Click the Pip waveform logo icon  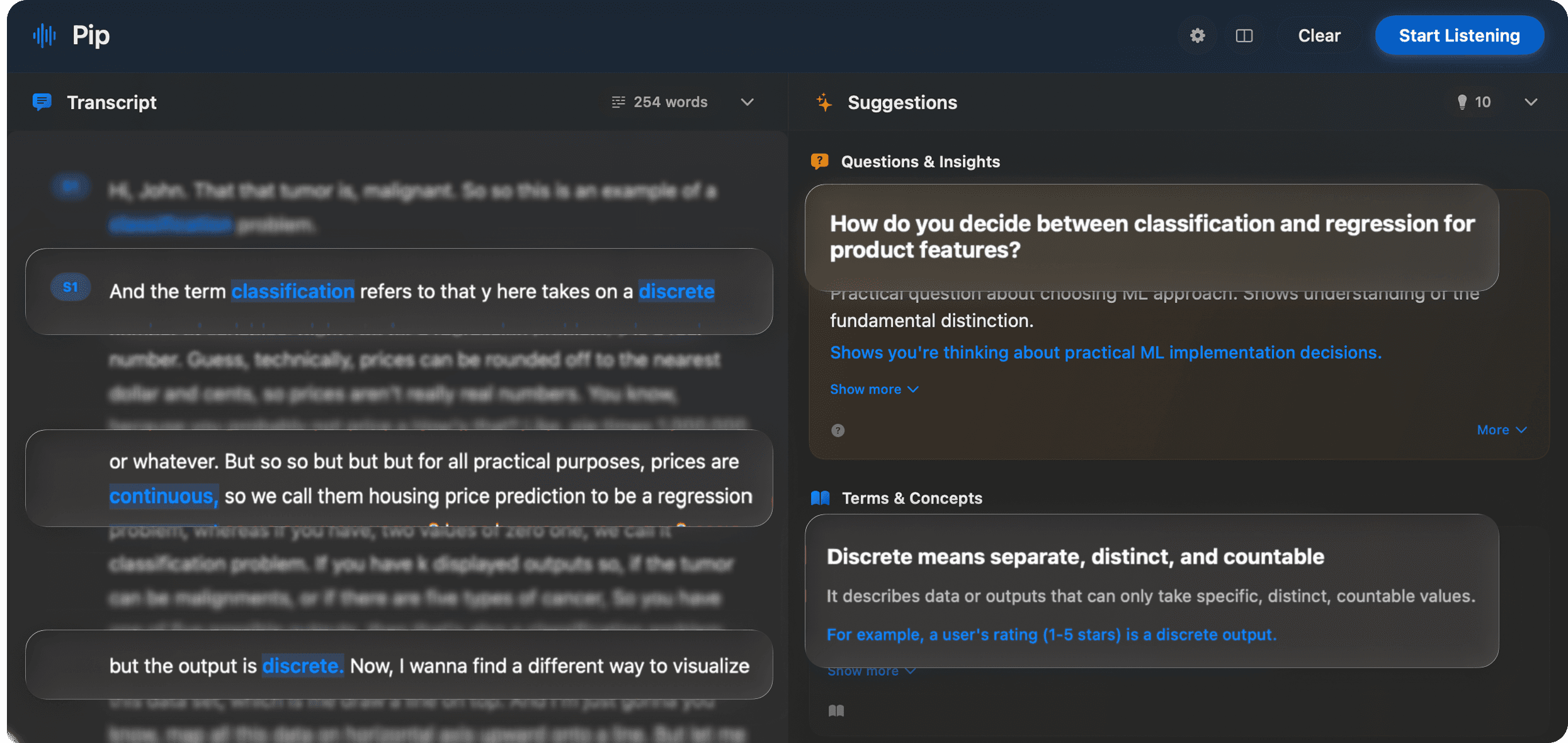click(44, 35)
